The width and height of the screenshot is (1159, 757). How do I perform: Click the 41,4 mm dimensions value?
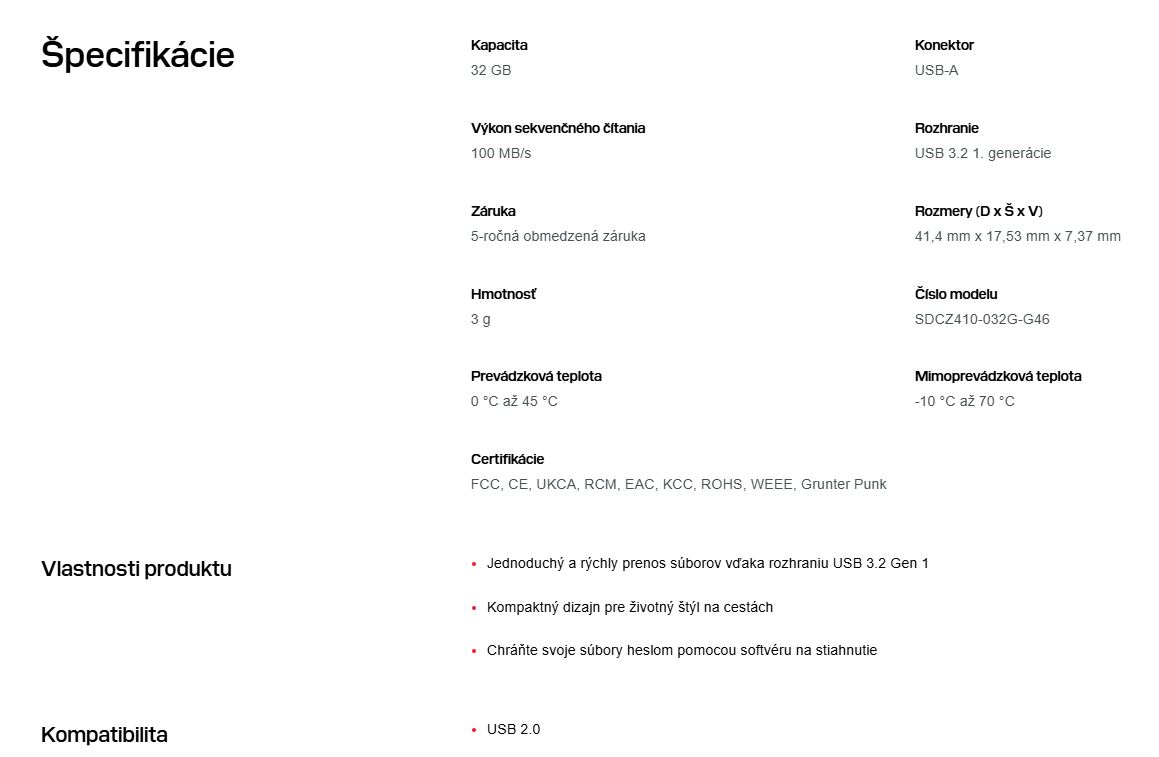(1017, 236)
